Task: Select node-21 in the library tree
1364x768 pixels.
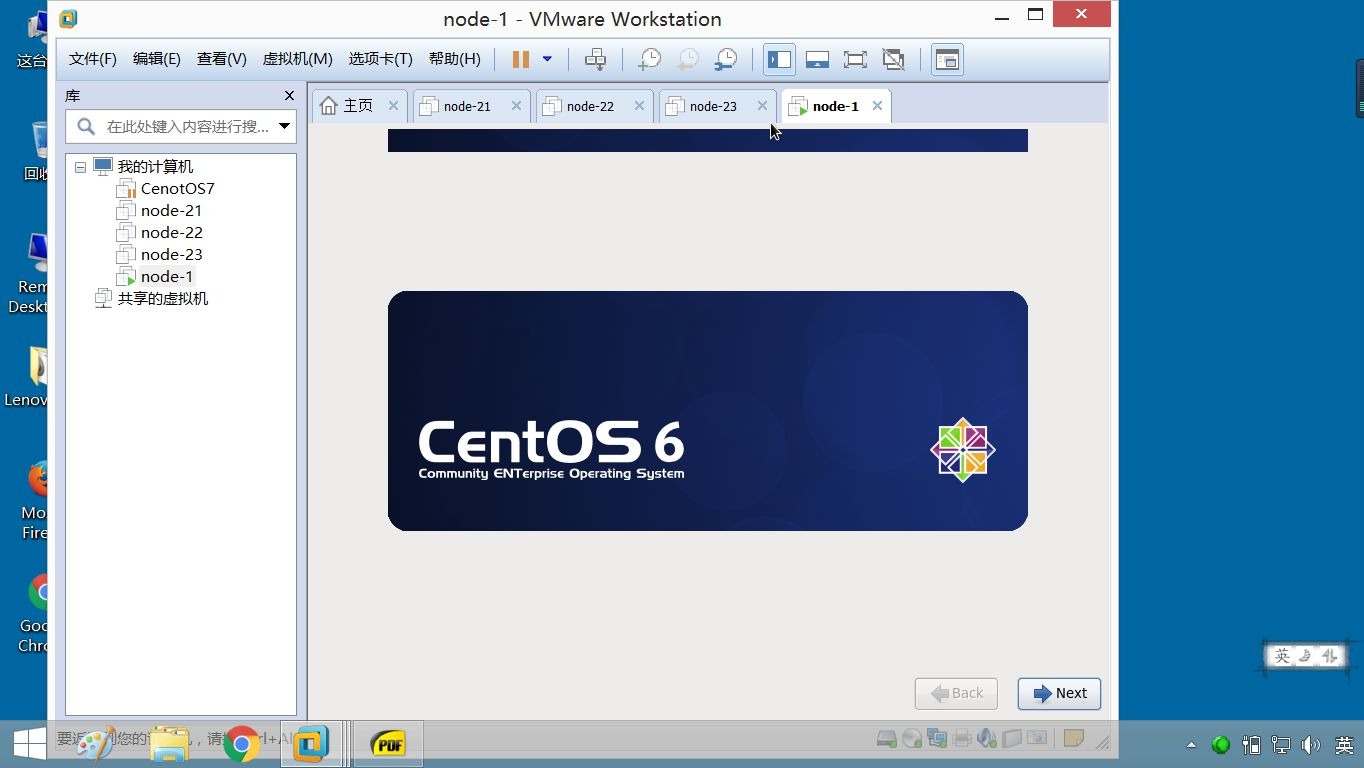Action: tap(171, 210)
